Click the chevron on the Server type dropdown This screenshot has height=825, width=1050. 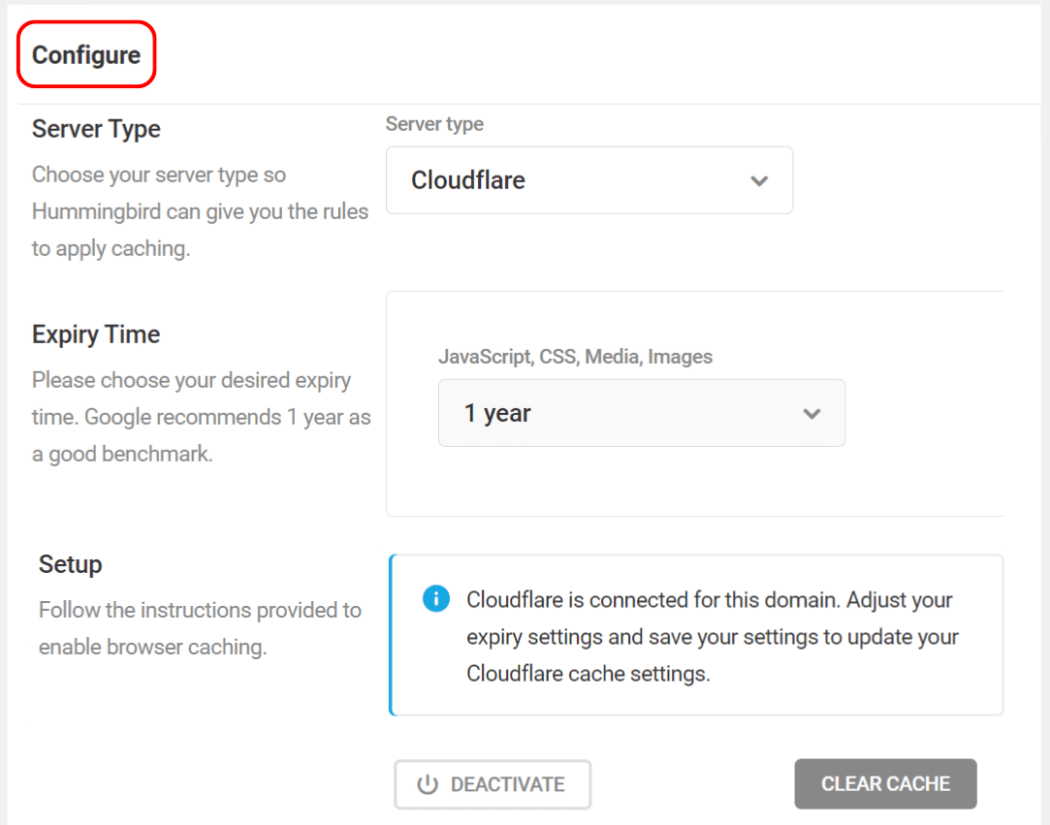[x=759, y=180]
